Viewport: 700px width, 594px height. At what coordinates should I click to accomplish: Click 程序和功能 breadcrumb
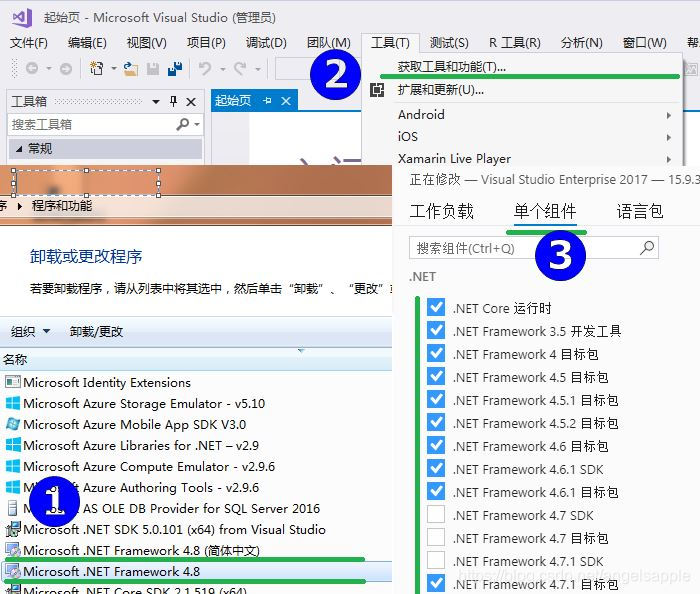pos(62,206)
